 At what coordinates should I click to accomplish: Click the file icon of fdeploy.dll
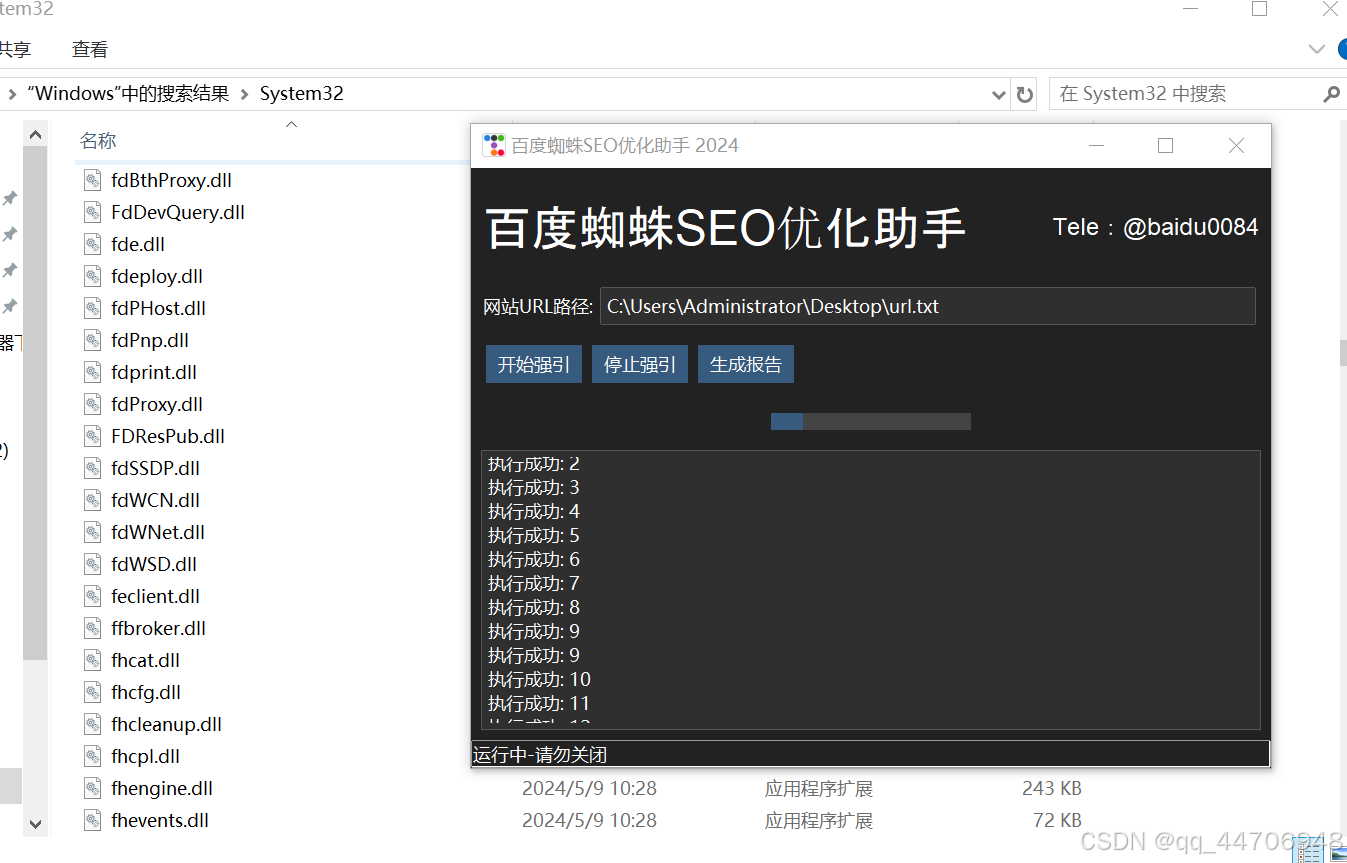pyautogui.click(x=93, y=277)
